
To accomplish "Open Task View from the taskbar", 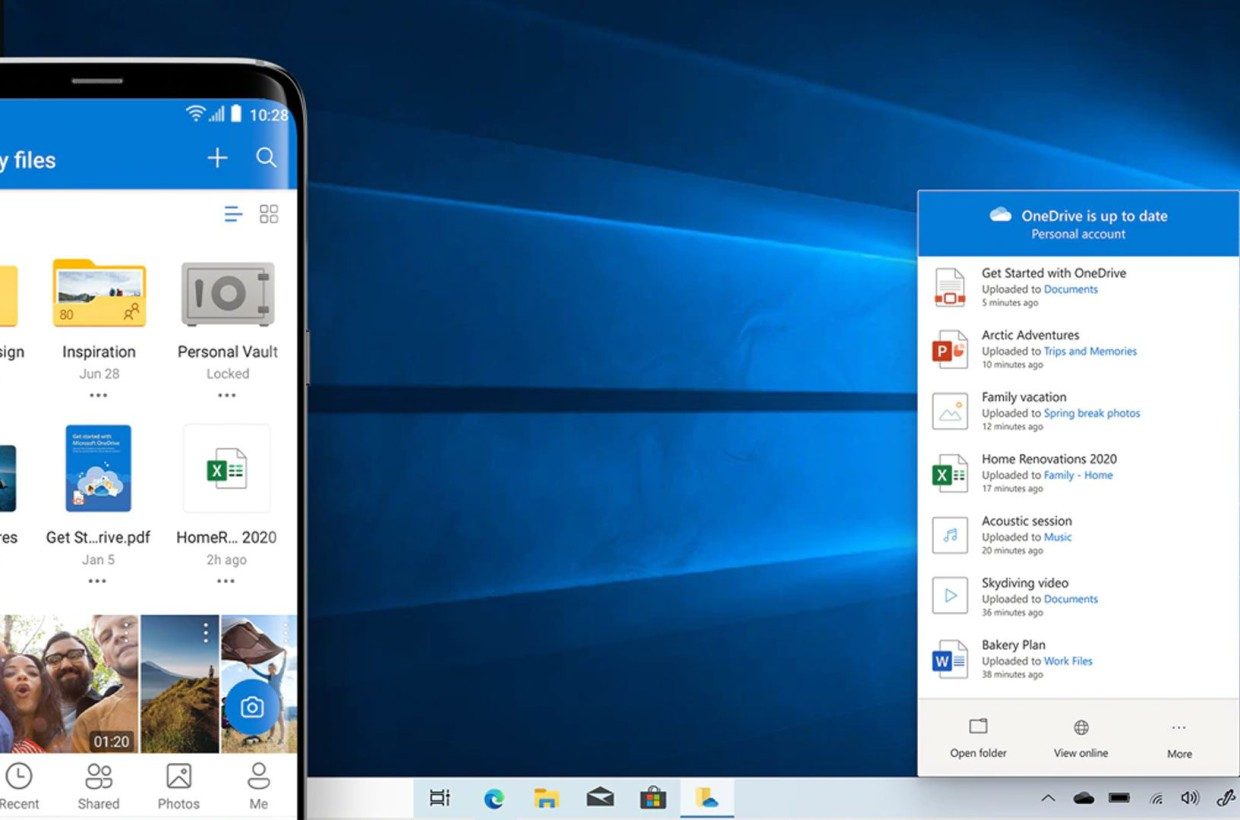I will pyautogui.click(x=440, y=798).
